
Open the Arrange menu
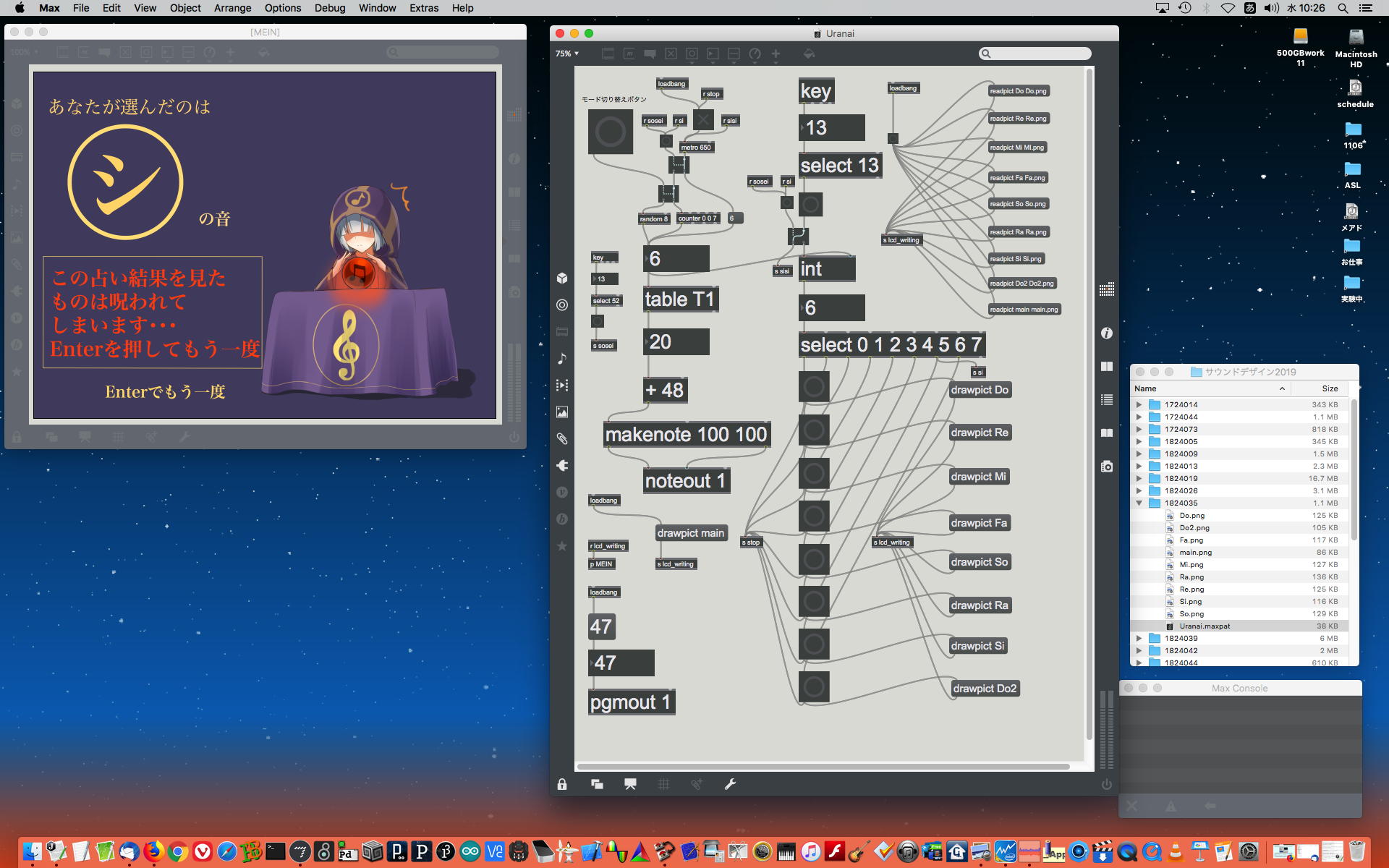[x=232, y=8]
